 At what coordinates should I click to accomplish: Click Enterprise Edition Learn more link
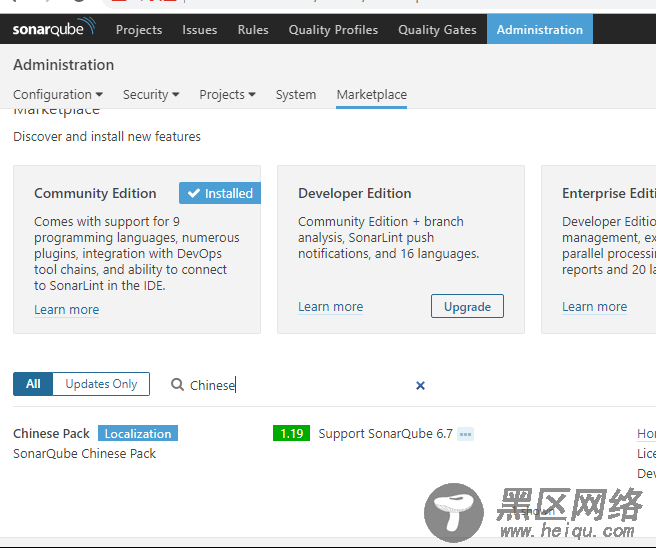coord(594,307)
